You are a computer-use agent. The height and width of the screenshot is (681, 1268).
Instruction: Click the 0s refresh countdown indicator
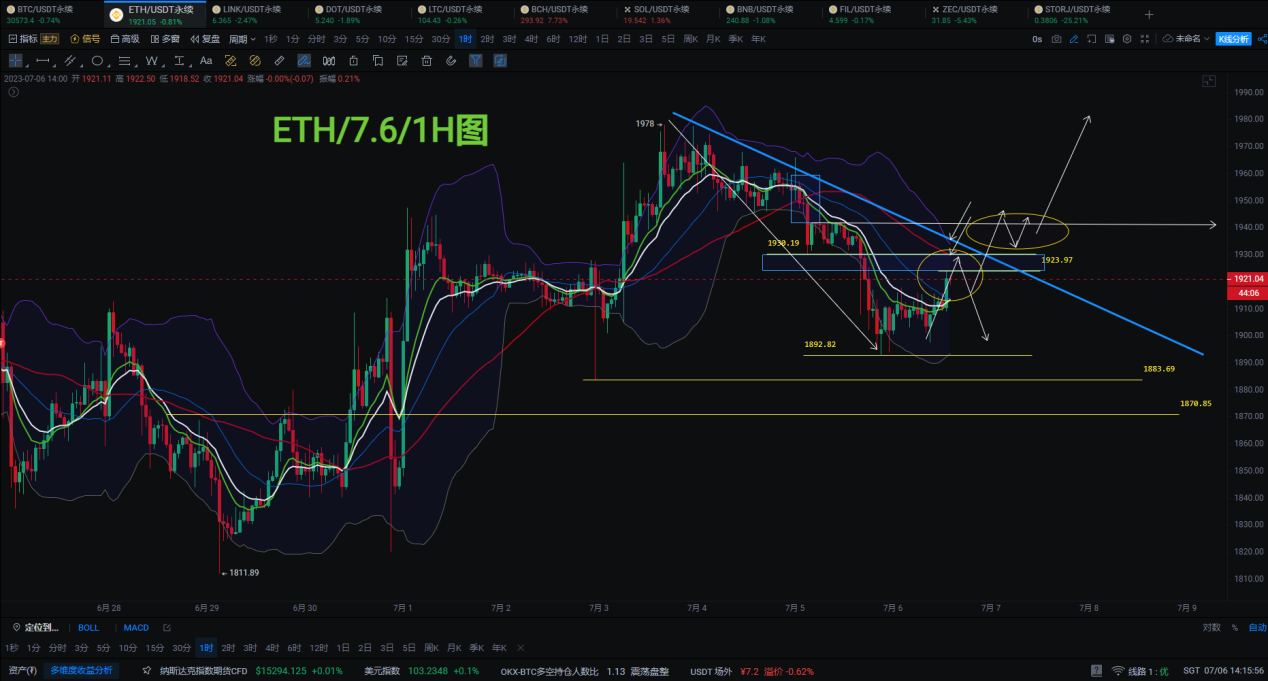coord(1037,39)
